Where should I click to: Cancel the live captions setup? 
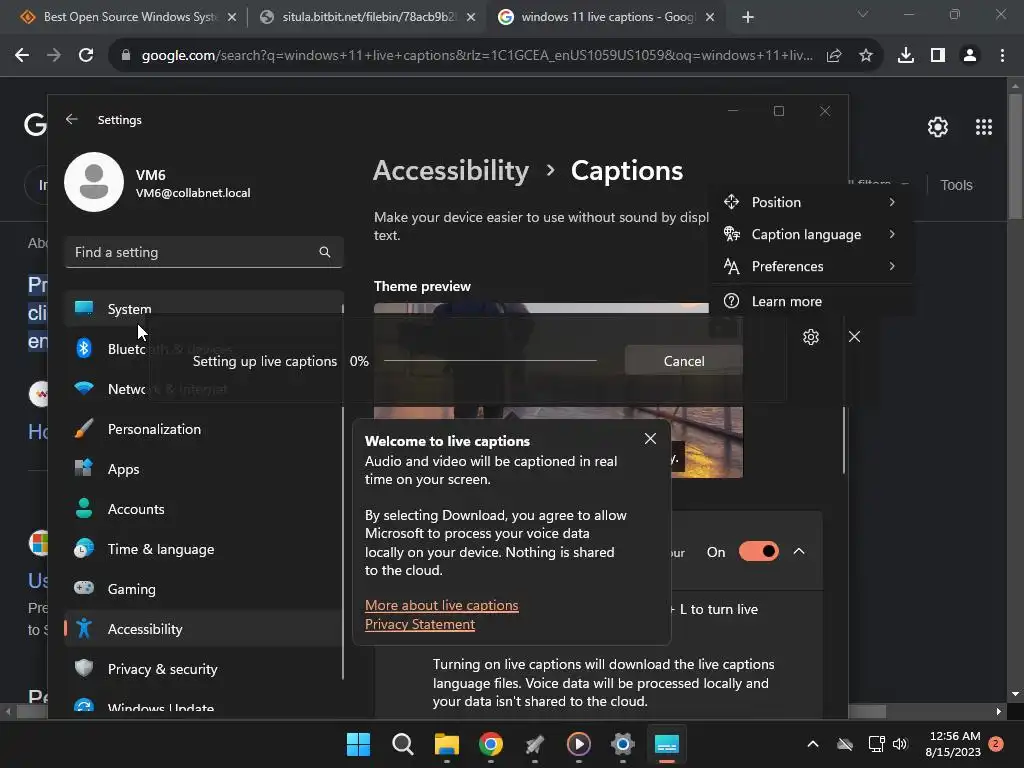[x=683, y=361]
